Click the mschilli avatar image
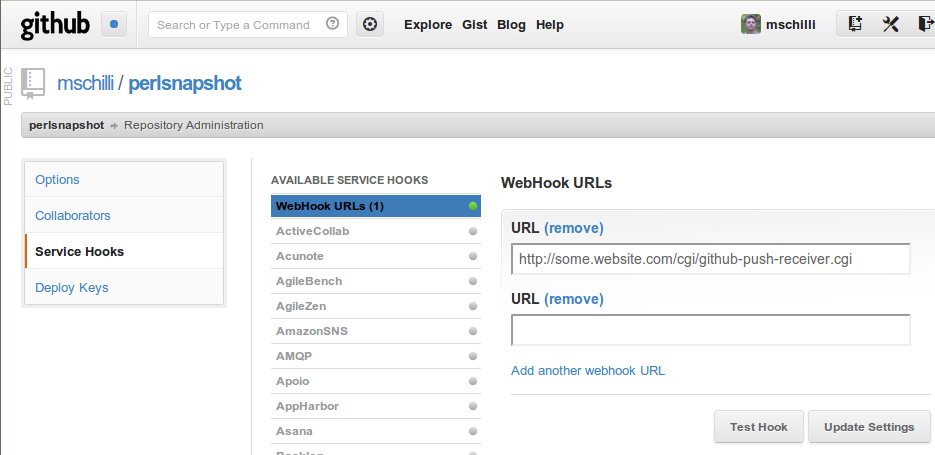 [751, 24]
